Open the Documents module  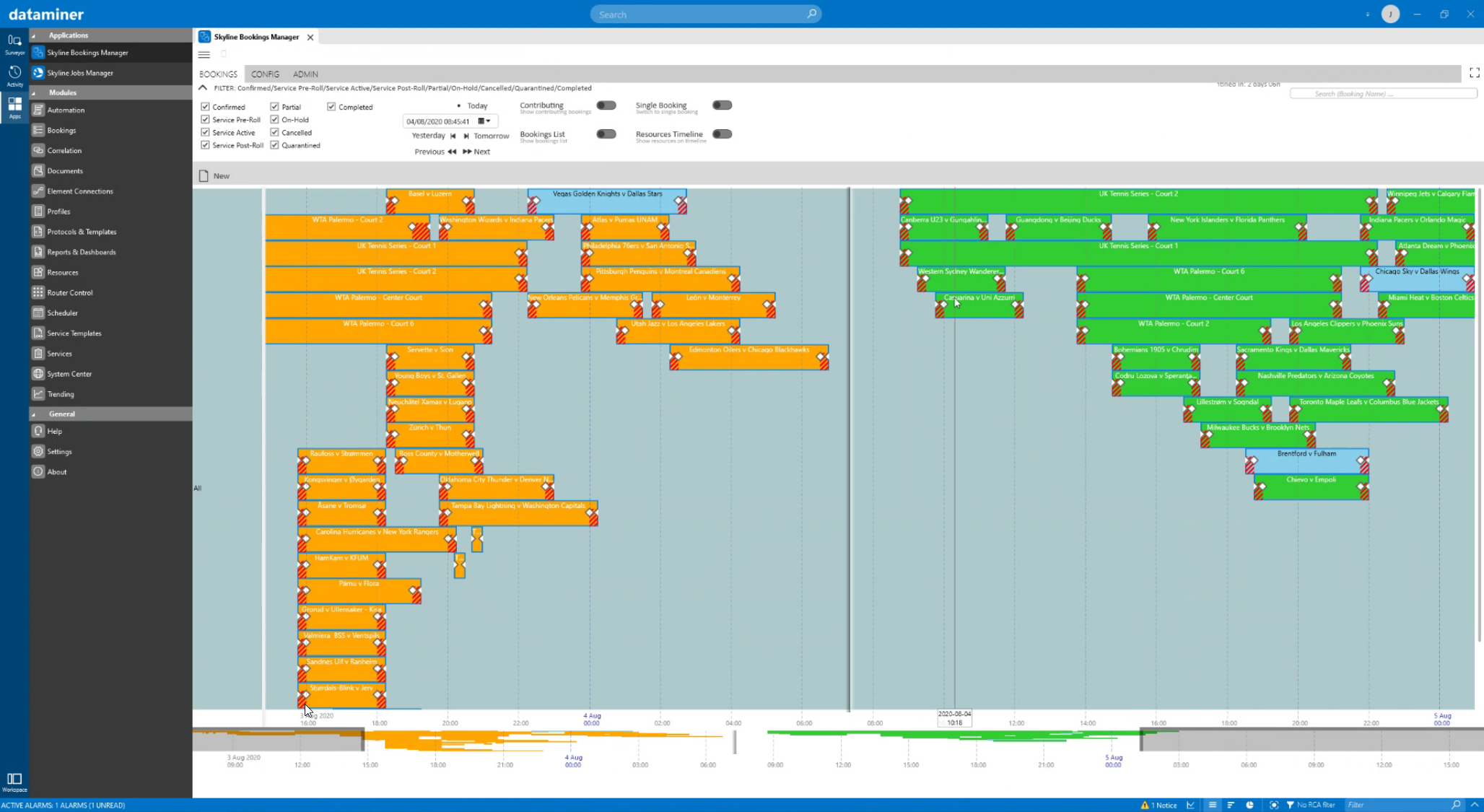(64, 171)
